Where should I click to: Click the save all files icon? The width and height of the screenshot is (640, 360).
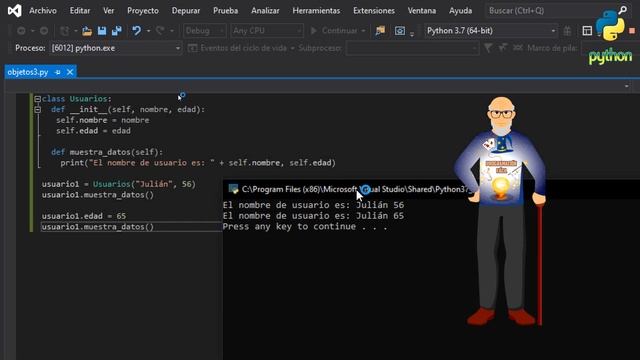(x=116, y=31)
